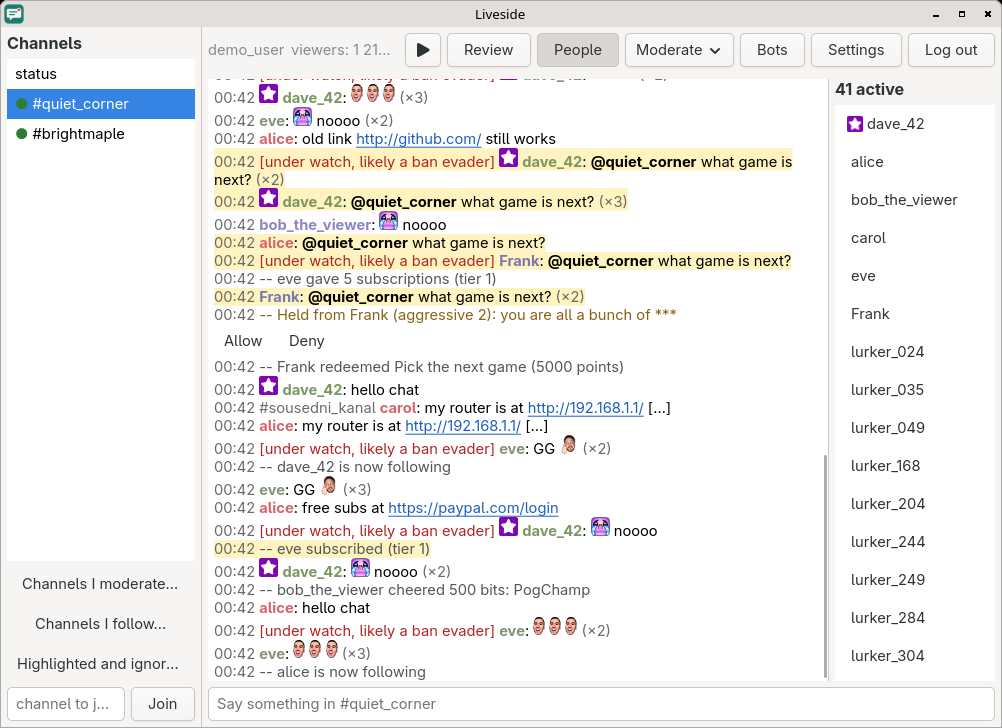This screenshot has height=728, width=1002.
Task: Select lurker_049 in the people list
Action: (x=914, y=428)
